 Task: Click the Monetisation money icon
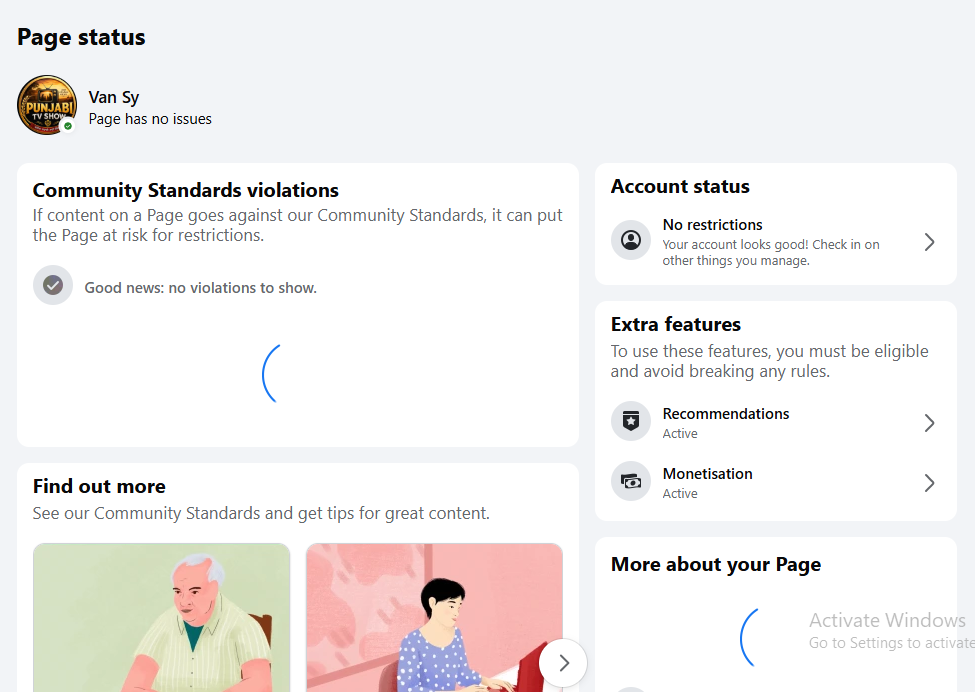(x=631, y=481)
